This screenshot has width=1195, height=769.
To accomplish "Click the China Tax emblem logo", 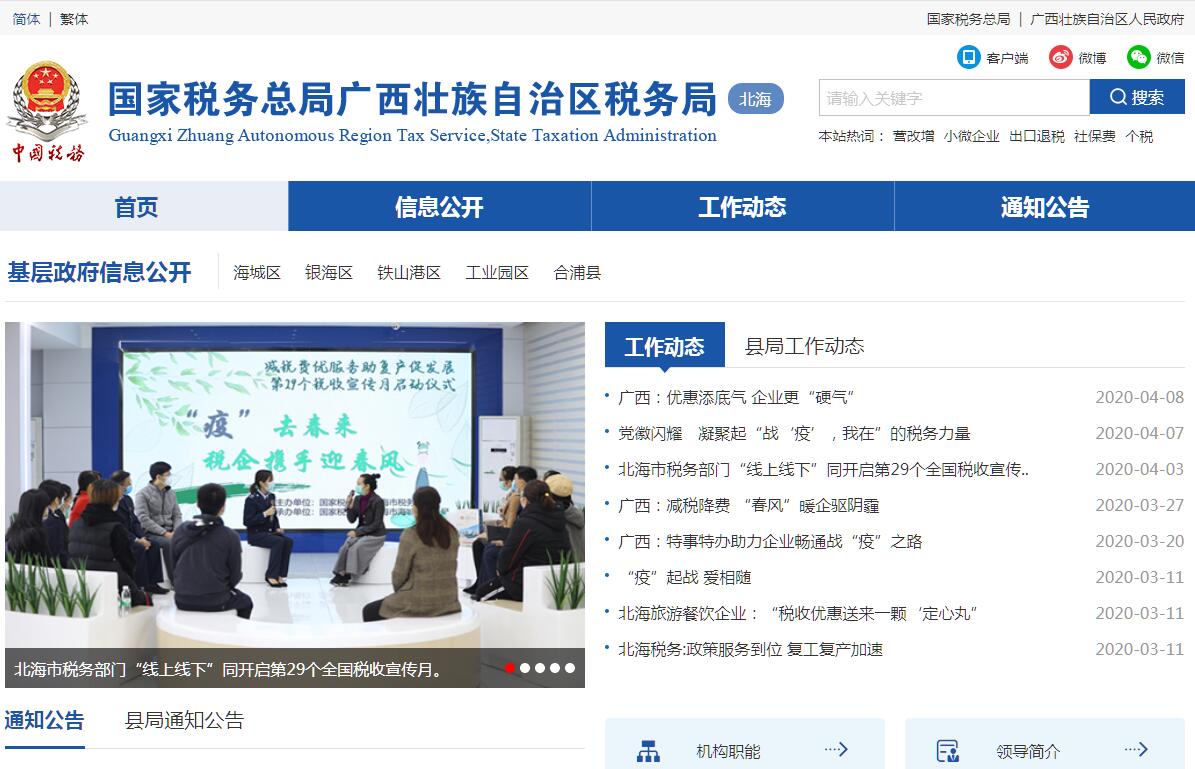I will [x=47, y=110].
